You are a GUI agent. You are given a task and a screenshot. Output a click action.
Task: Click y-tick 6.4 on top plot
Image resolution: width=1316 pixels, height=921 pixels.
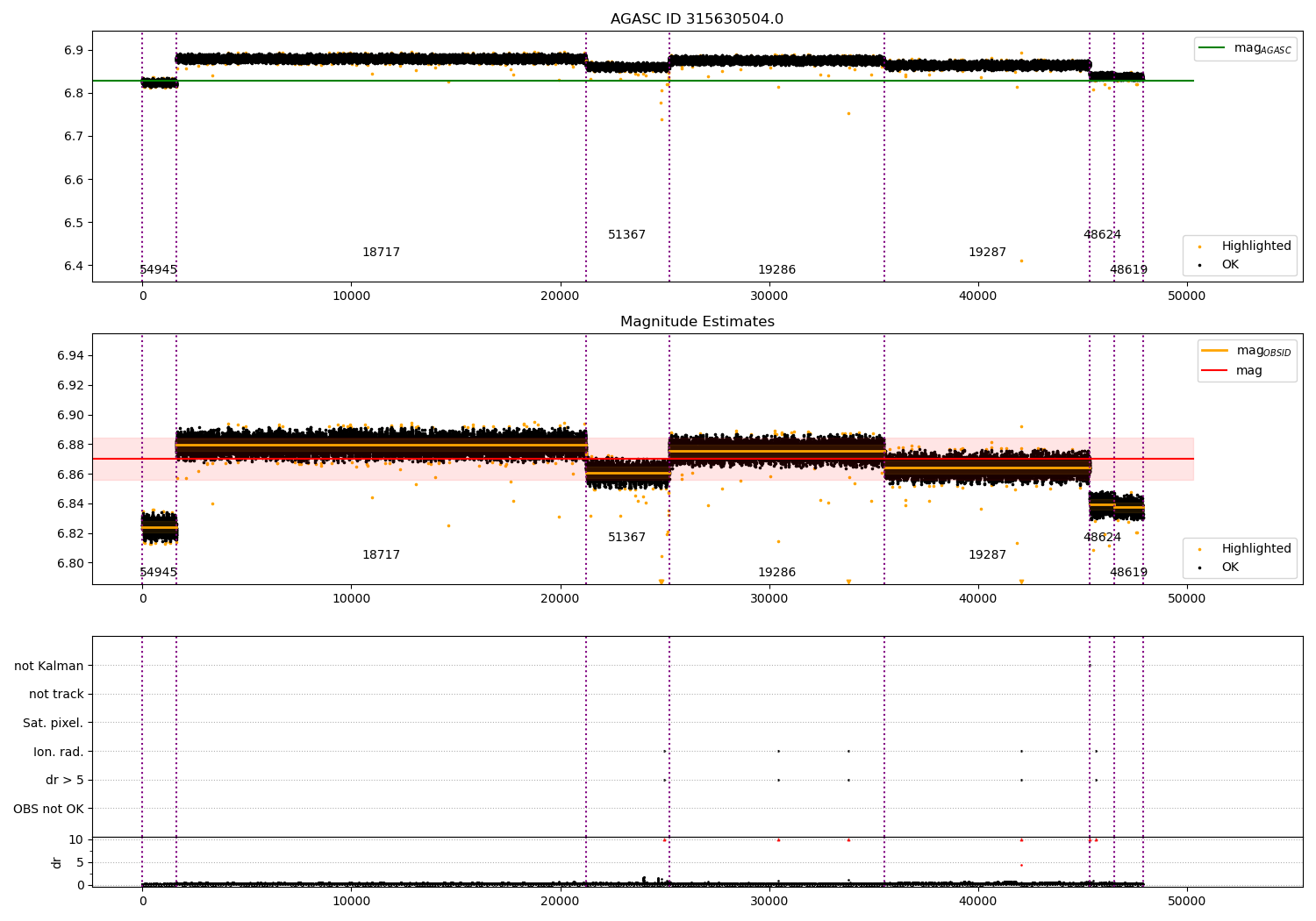point(74,266)
